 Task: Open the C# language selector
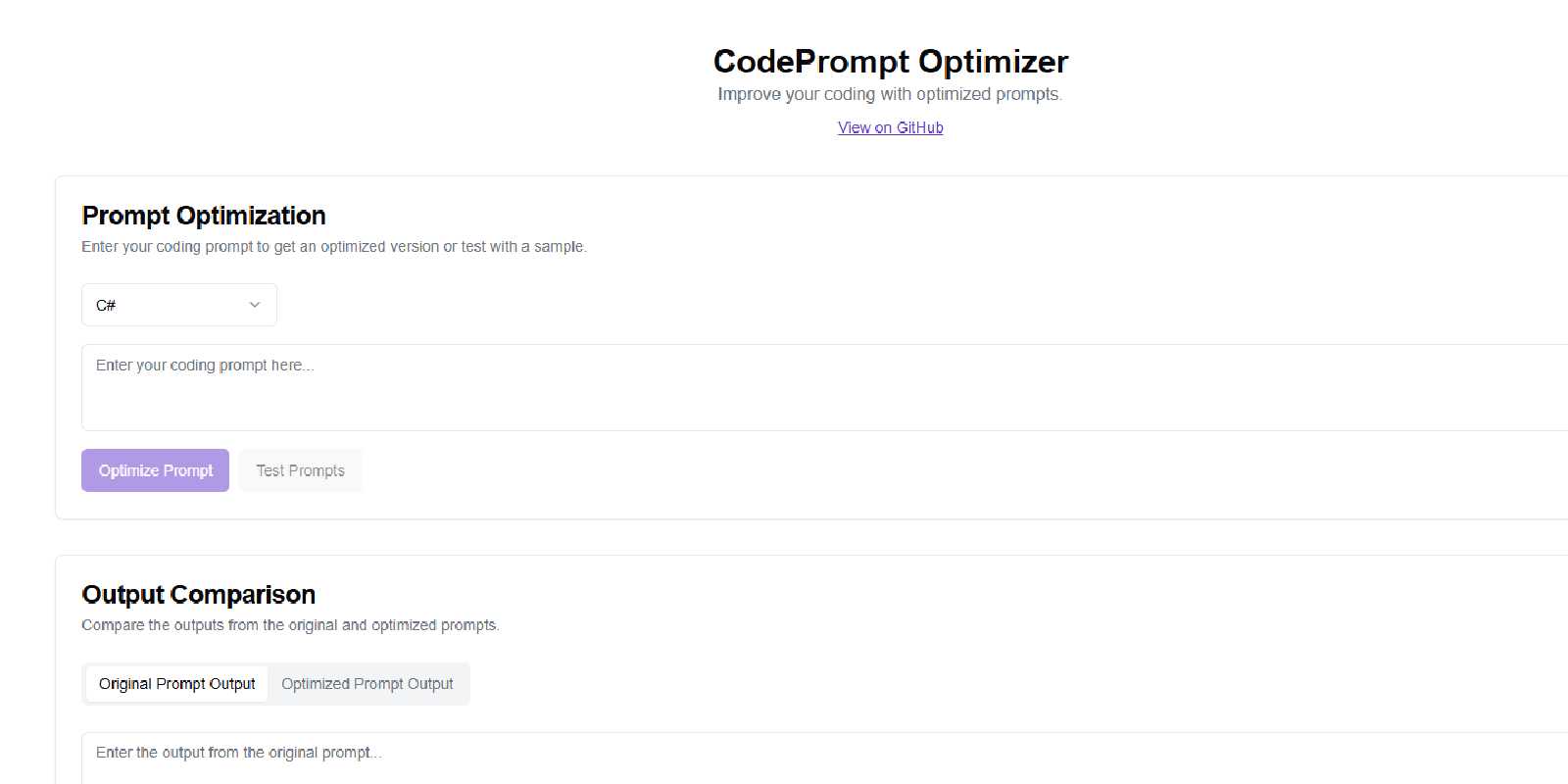(x=179, y=305)
